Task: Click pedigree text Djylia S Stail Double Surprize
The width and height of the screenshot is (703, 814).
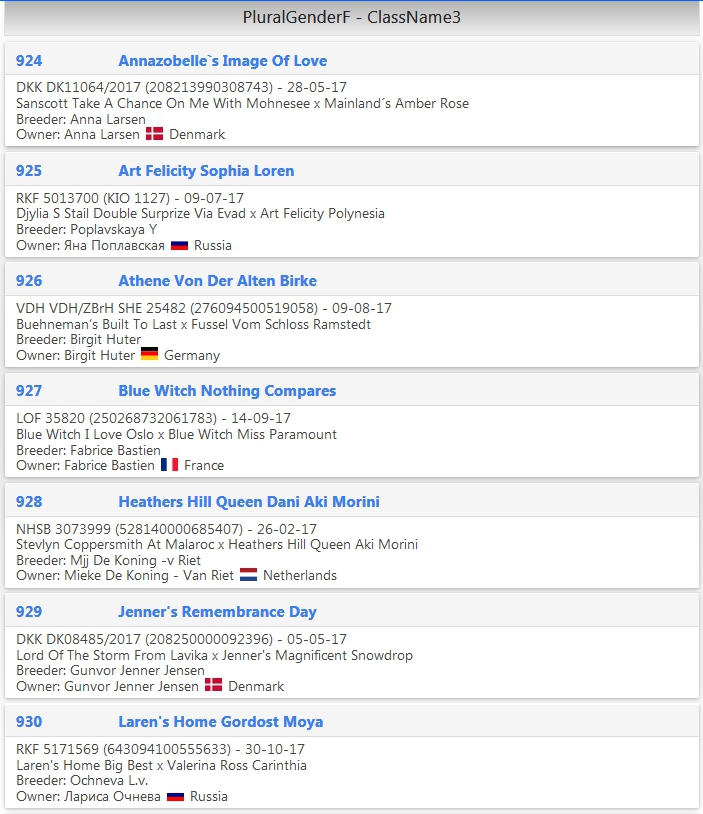Action: click(x=200, y=213)
